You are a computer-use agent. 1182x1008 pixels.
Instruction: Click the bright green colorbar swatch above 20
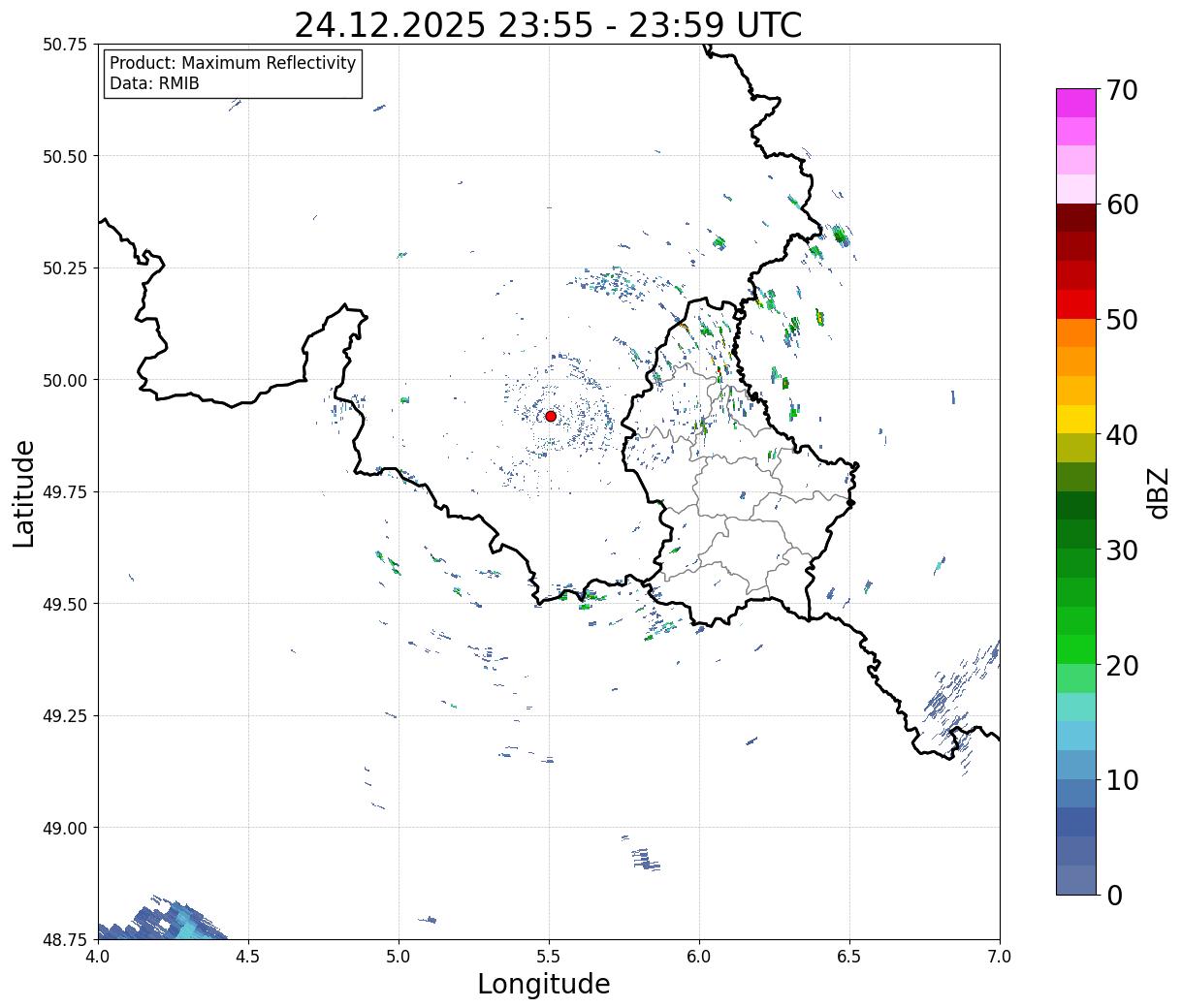(x=1076, y=649)
